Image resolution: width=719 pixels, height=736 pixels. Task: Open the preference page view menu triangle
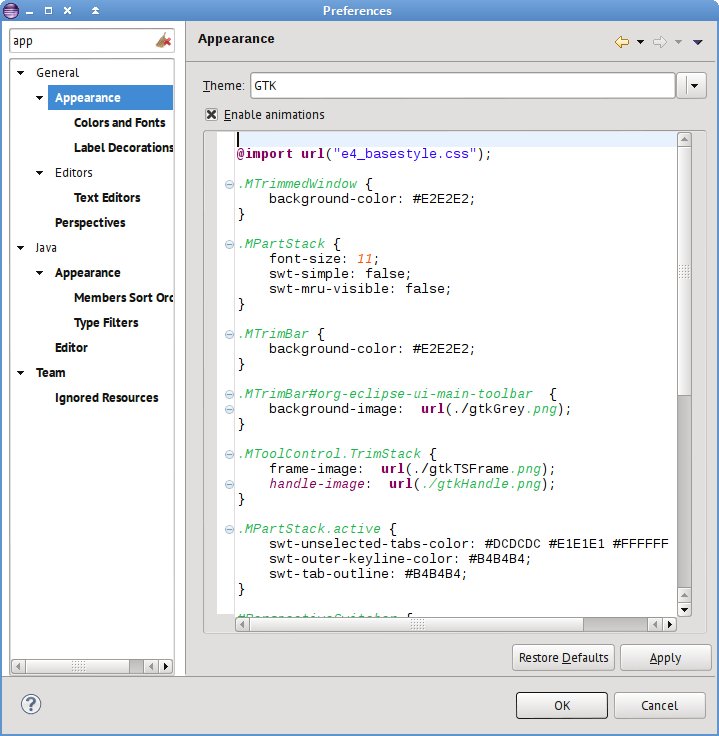[697, 42]
